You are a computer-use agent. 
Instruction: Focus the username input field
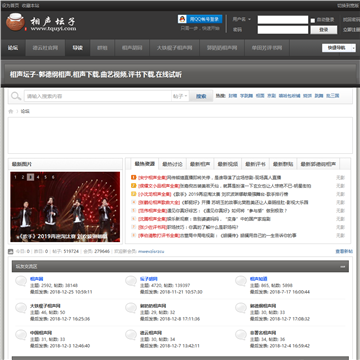tap(283, 20)
